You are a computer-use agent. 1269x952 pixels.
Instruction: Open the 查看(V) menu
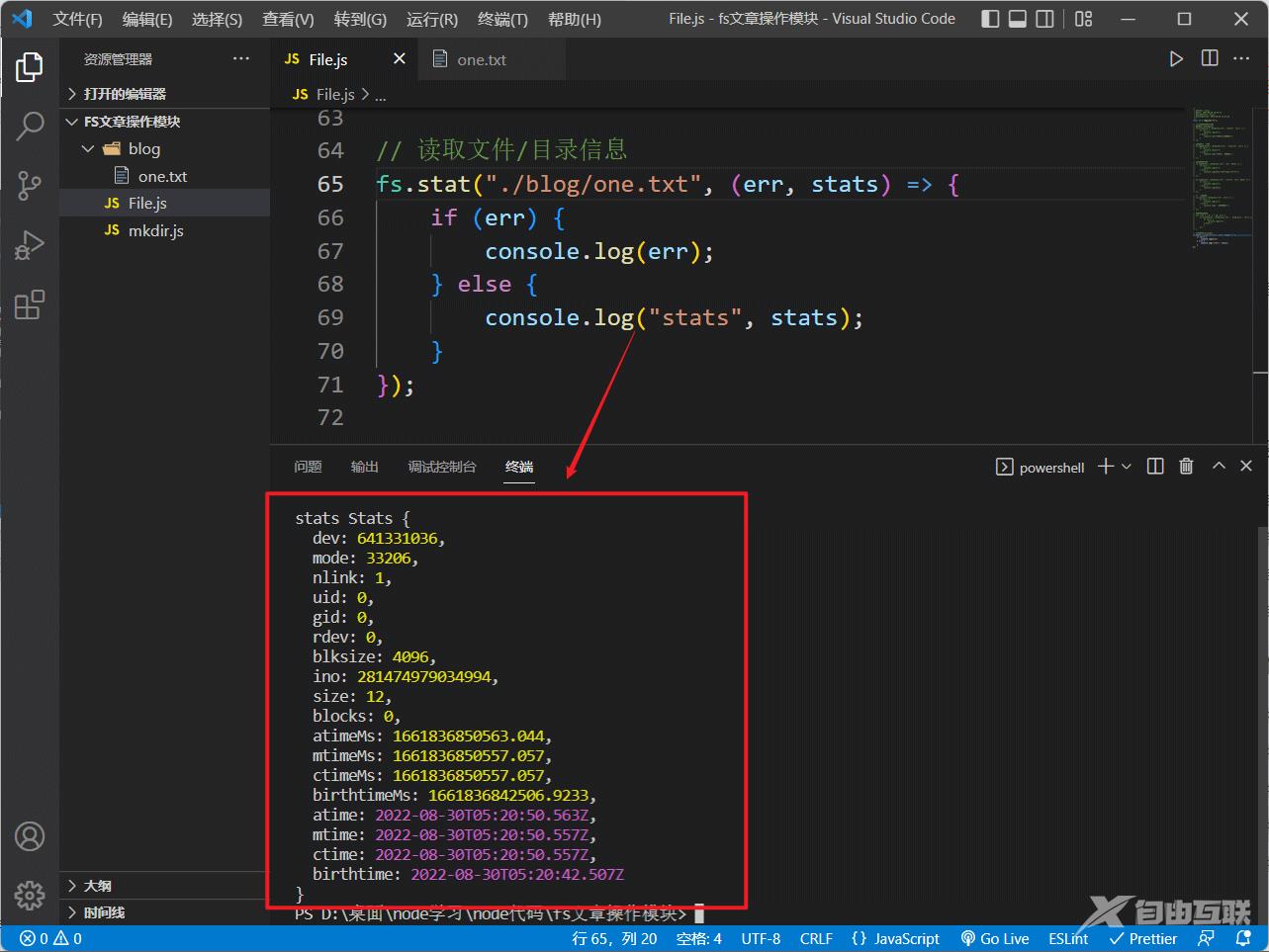click(288, 19)
